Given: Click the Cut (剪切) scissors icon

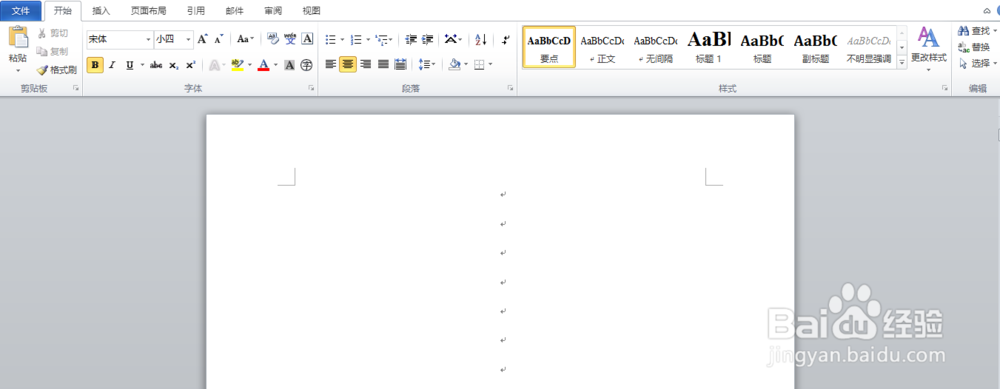Looking at the screenshot, I should 42,33.
